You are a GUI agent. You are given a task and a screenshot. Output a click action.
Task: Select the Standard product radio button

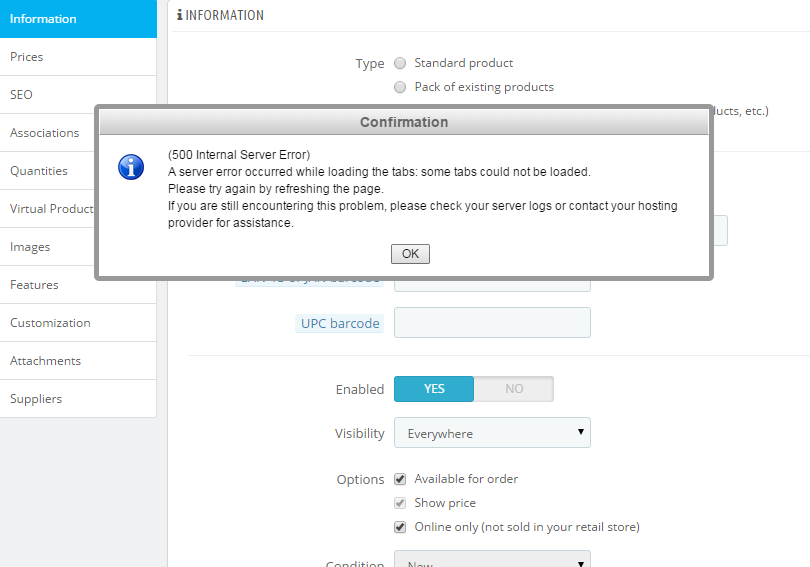coord(400,63)
